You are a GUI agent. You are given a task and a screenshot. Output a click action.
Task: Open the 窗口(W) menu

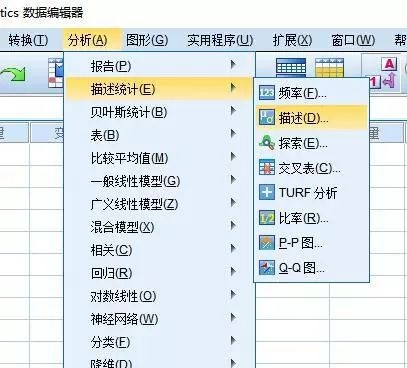click(x=353, y=40)
